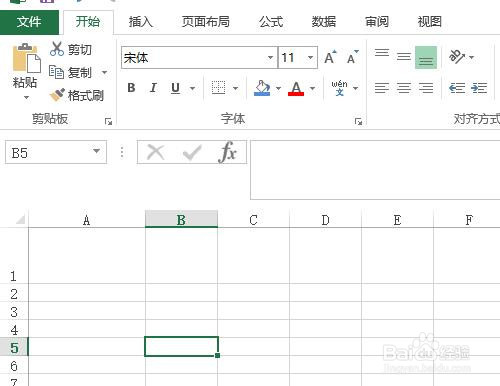Expand the Name Box dropdown

click(96, 151)
